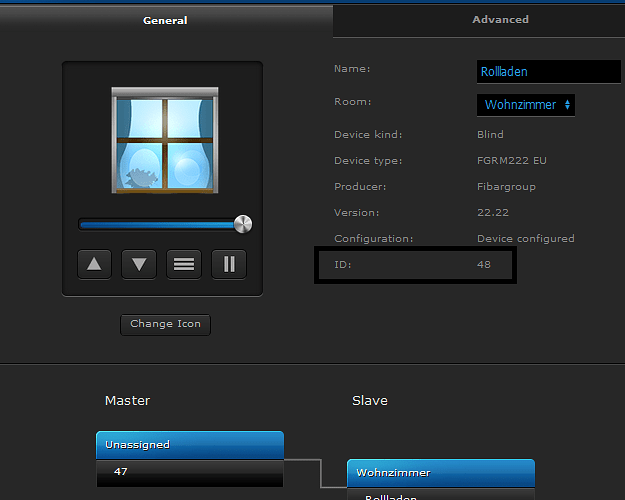Image resolution: width=625 pixels, height=500 pixels.
Task: Click the Name field containing Rollladen
Action: 548,72
